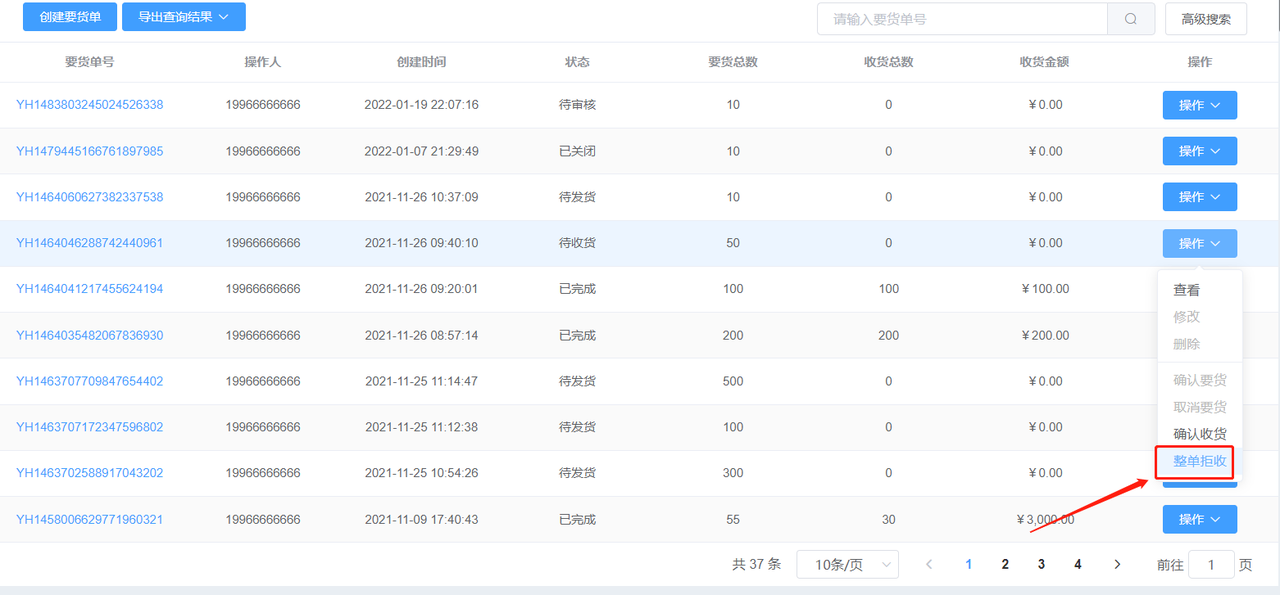Go to page 4 in pagination
Image resolution: width=1280 pixels, height=595 pixels.
1078,565
